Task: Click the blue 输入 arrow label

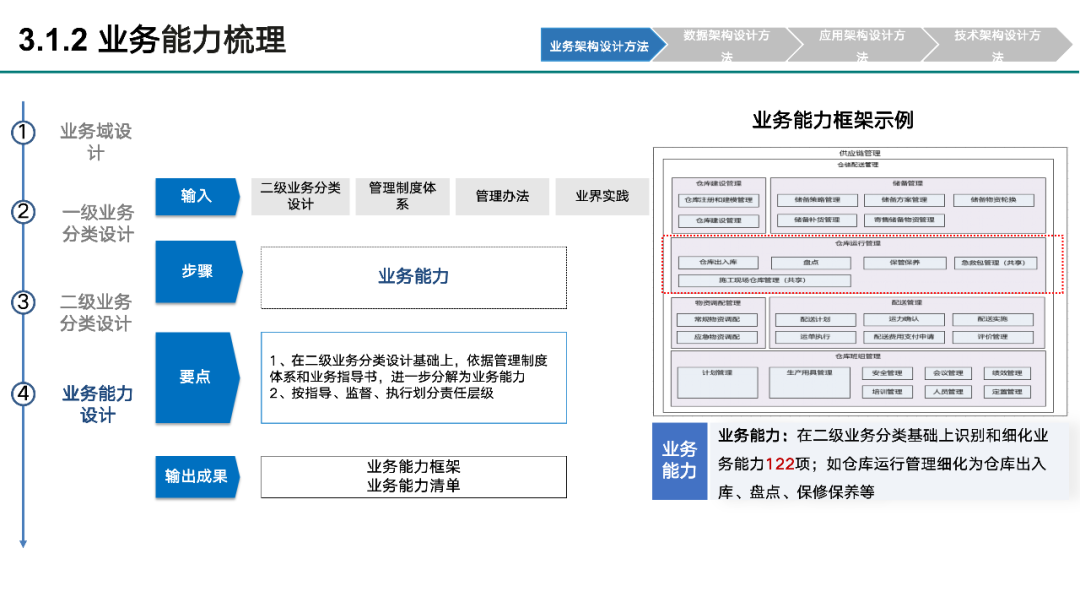Action: tap(197, 196)
